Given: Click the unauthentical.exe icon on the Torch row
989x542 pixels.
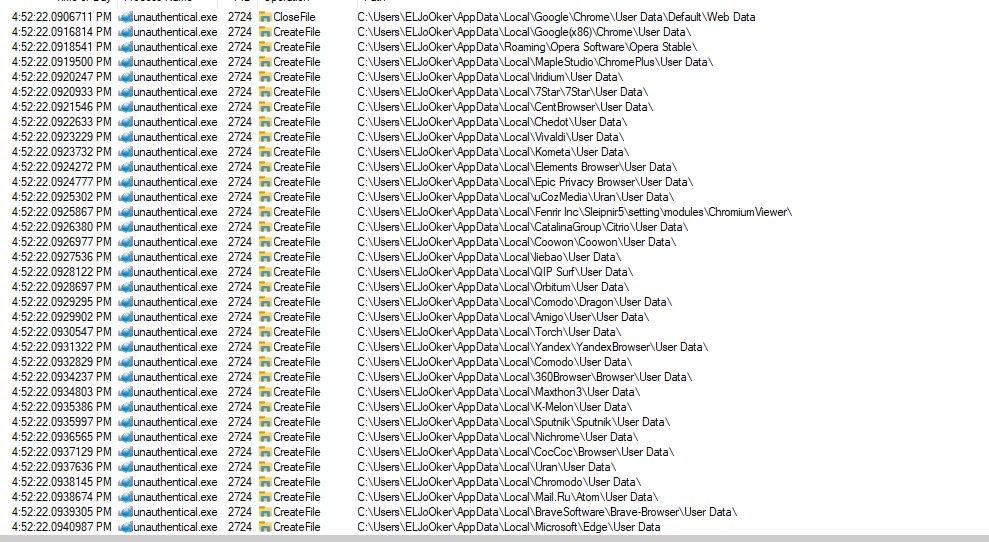Looking at the screenshot, I should tap(125, 332).
